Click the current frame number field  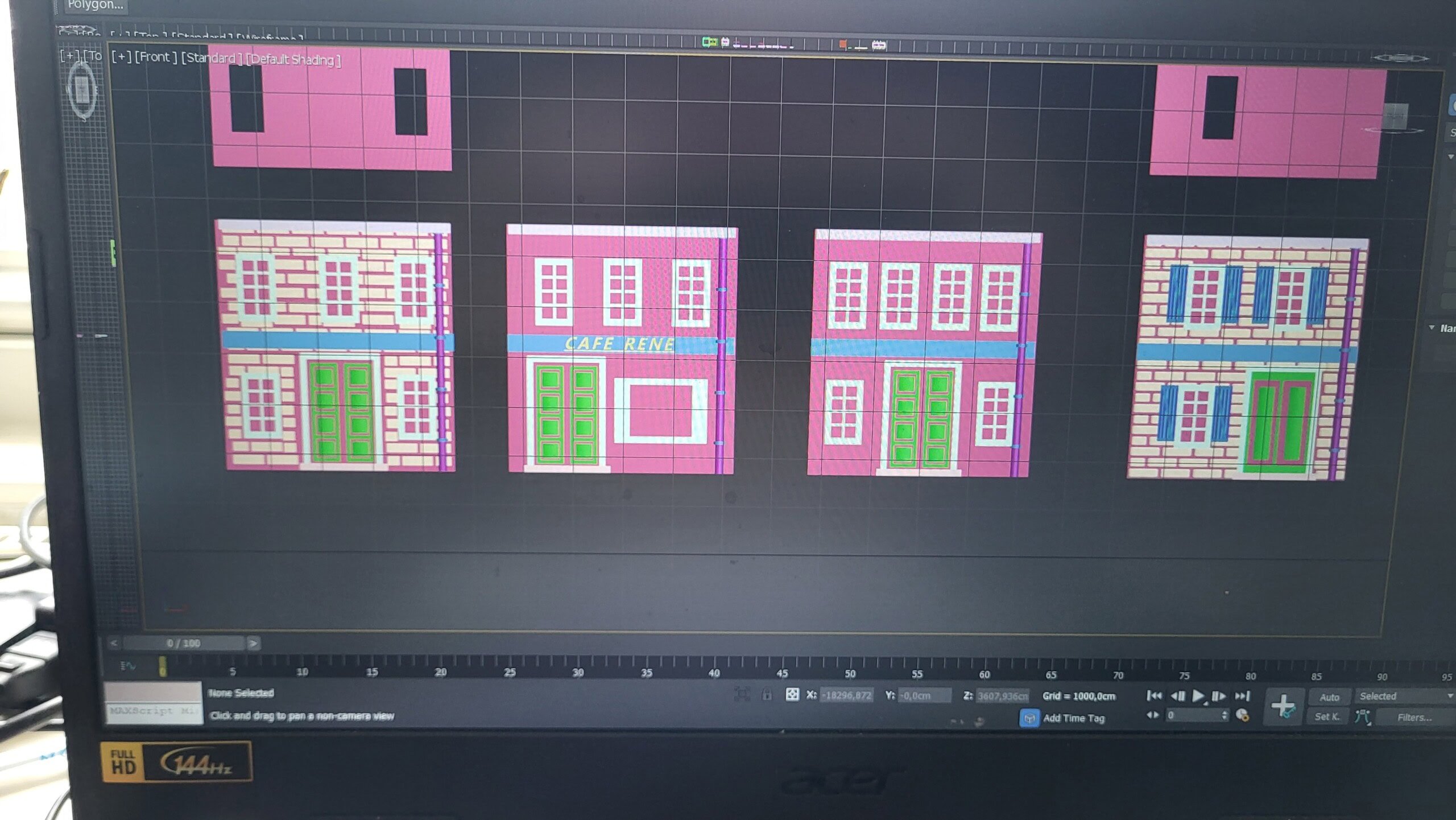1192,715
